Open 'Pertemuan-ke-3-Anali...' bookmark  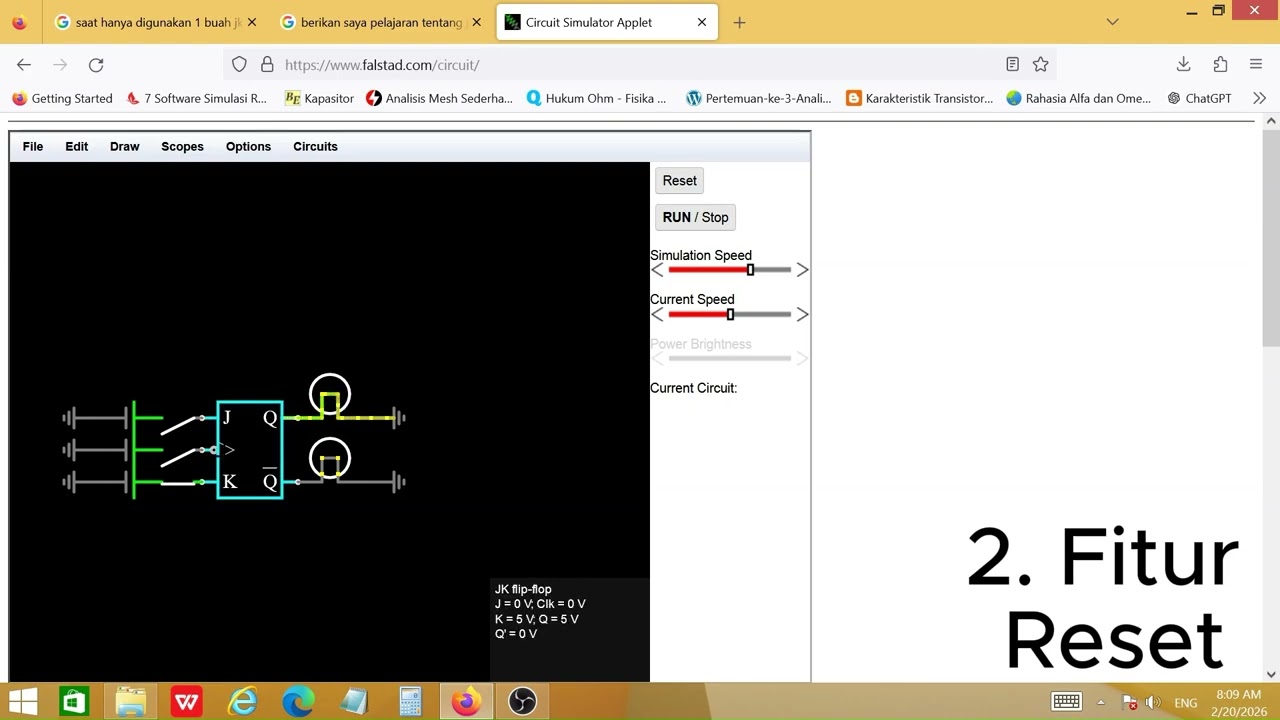759,98
